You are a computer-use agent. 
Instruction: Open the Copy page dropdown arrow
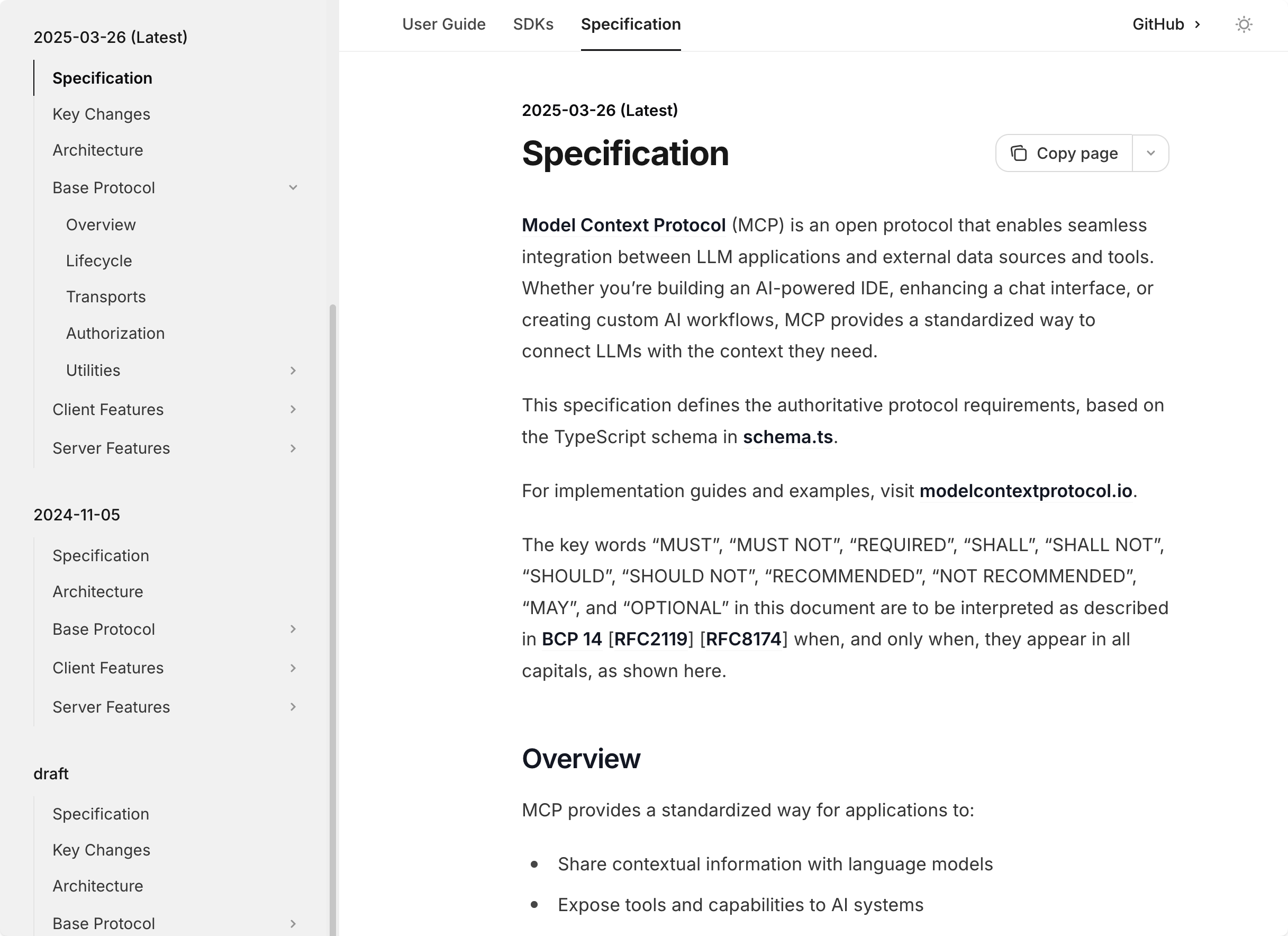click(1150, 154)
